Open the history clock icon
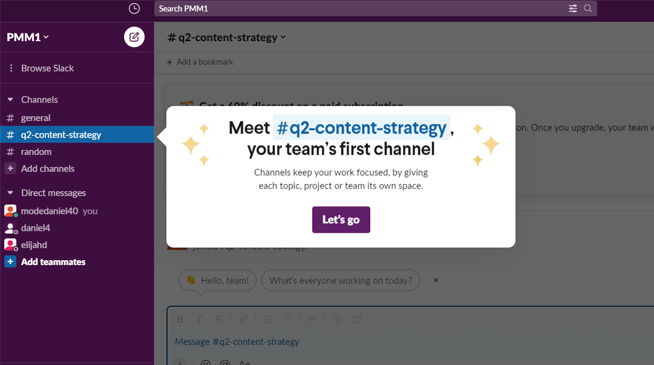Image resolution: width=654 pixels, height=365 pixels. [134, 8]
